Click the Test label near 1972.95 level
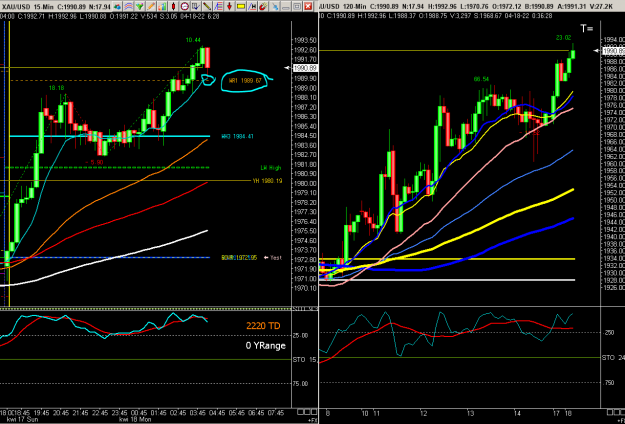This screenshot has width=625, height=424. (274, 258)
